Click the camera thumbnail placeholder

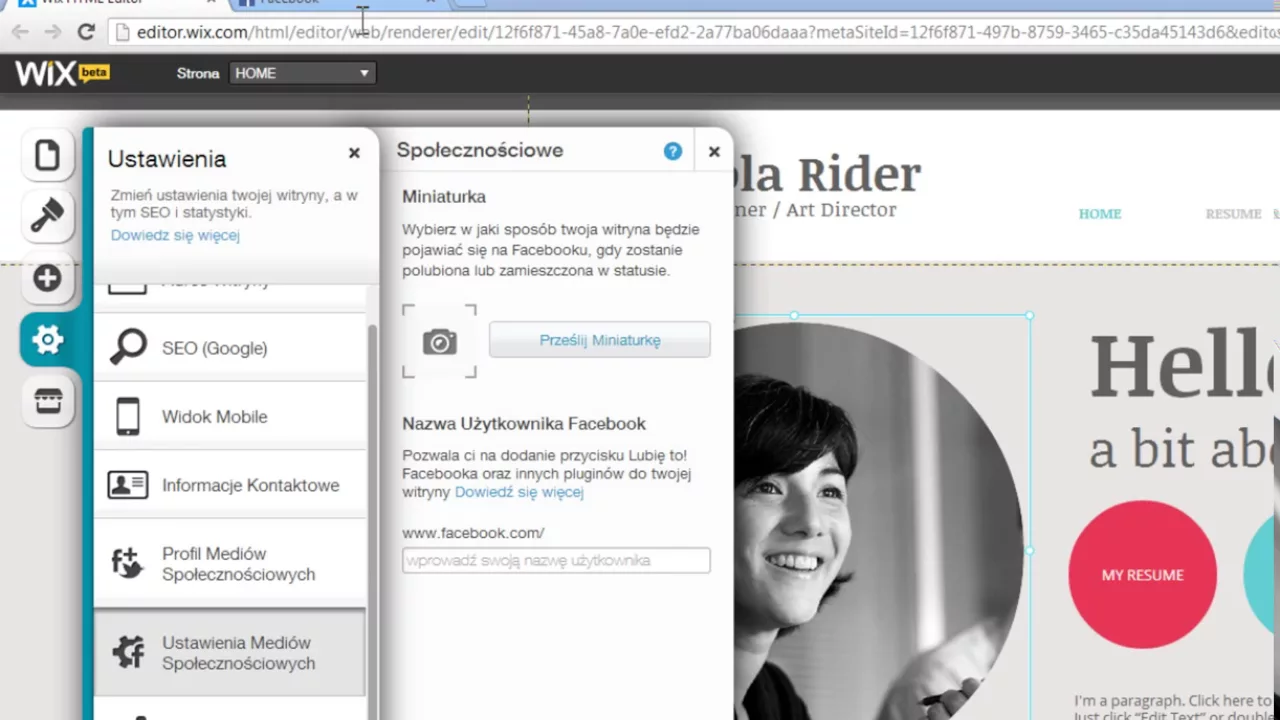(x=440, y=341)
